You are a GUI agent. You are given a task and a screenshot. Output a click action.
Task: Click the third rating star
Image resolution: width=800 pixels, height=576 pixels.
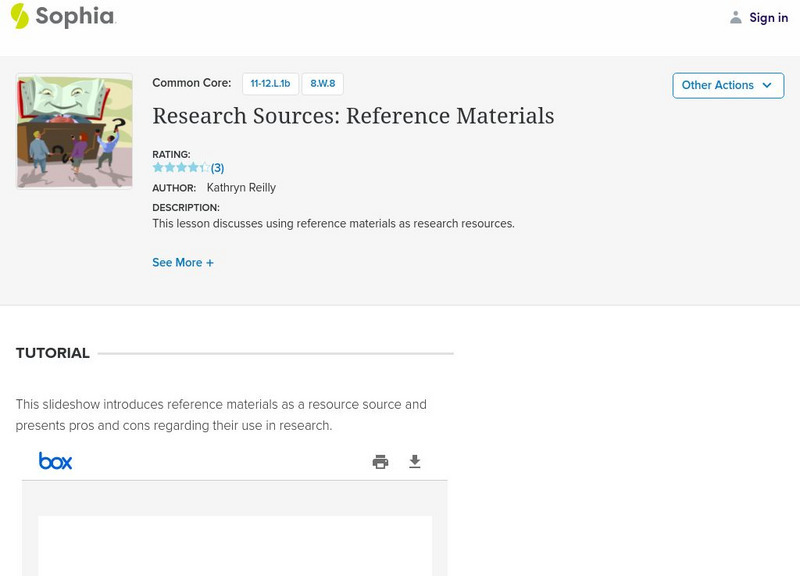181,168
